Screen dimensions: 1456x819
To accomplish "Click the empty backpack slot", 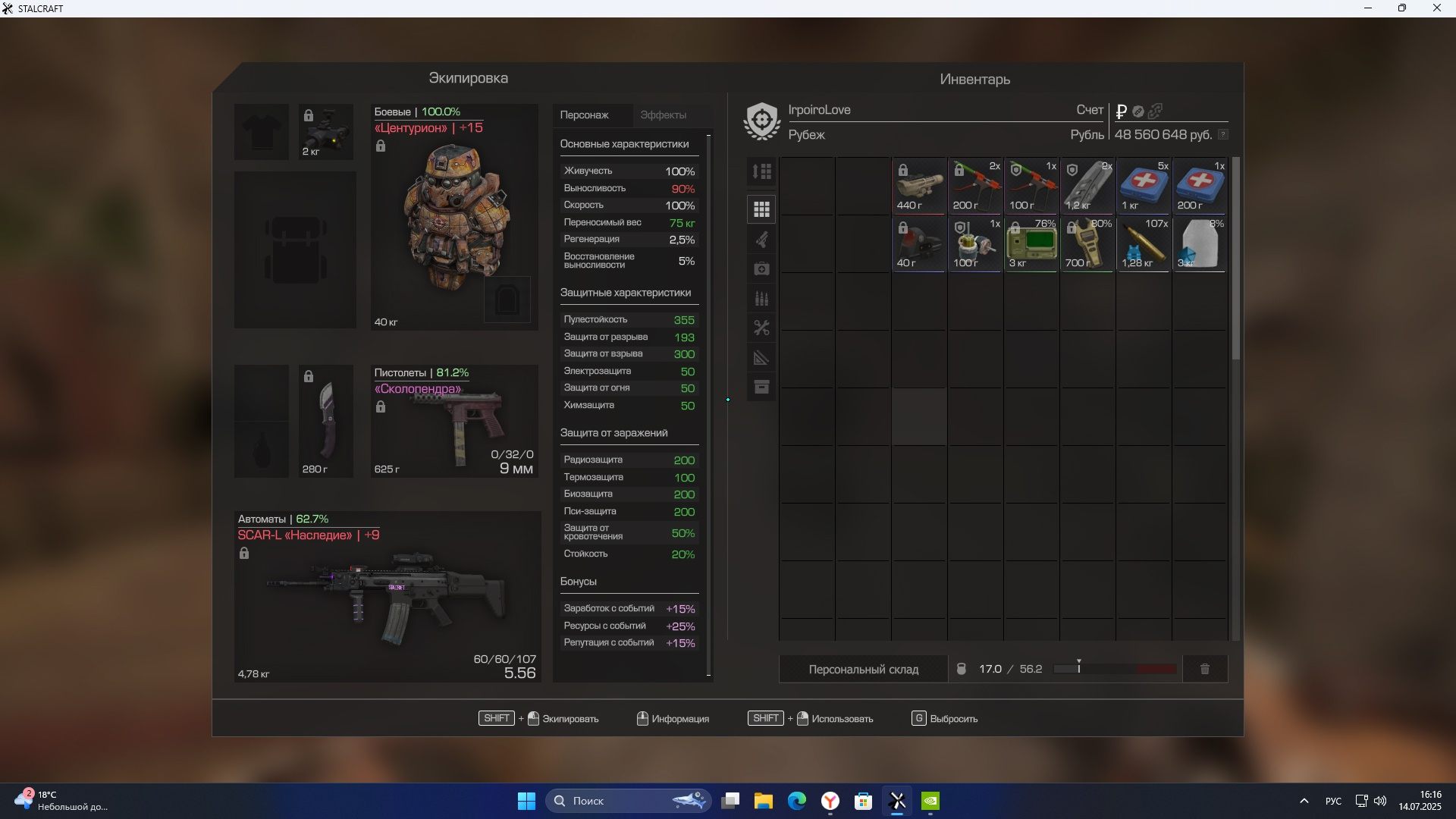I will (x=295, y=249).
